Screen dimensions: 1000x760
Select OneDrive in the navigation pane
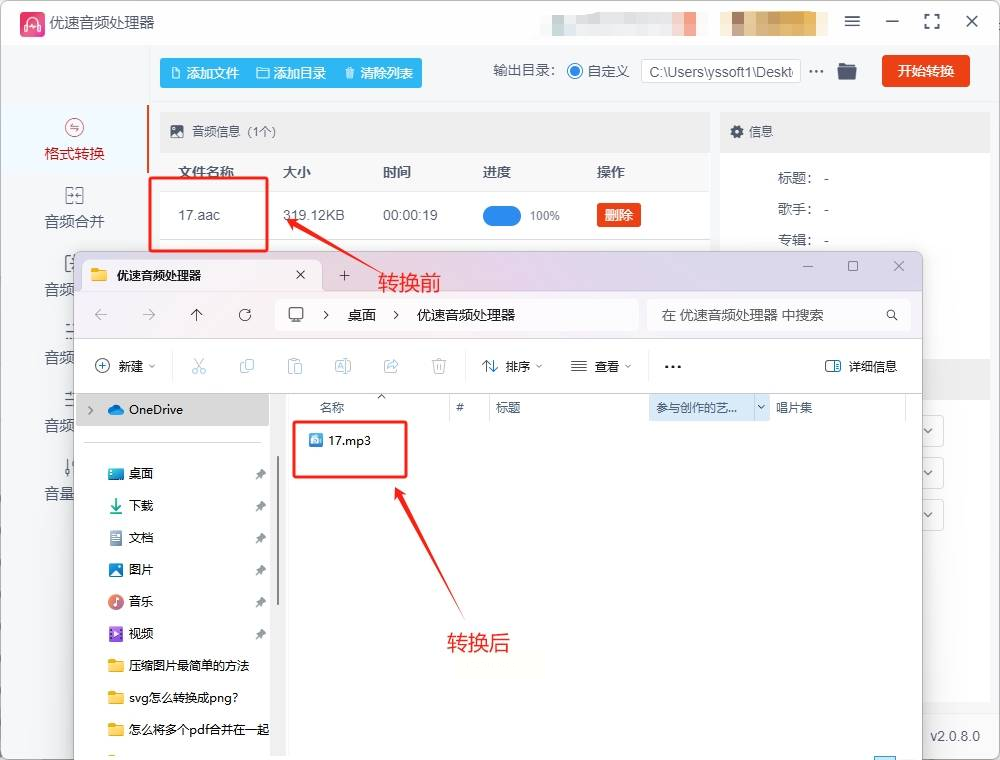156,410
